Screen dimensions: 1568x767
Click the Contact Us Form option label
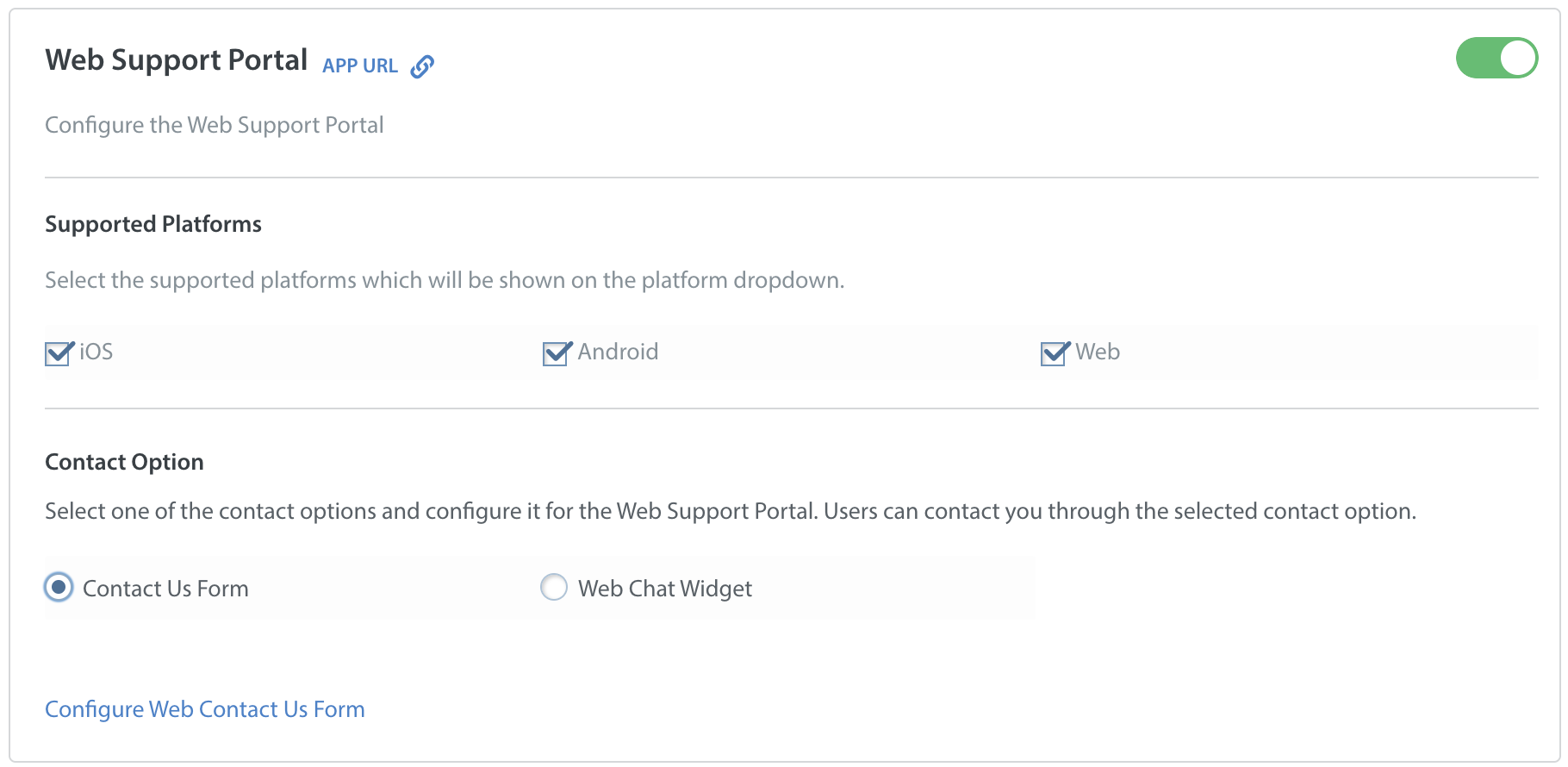click(x=165, y=589)
